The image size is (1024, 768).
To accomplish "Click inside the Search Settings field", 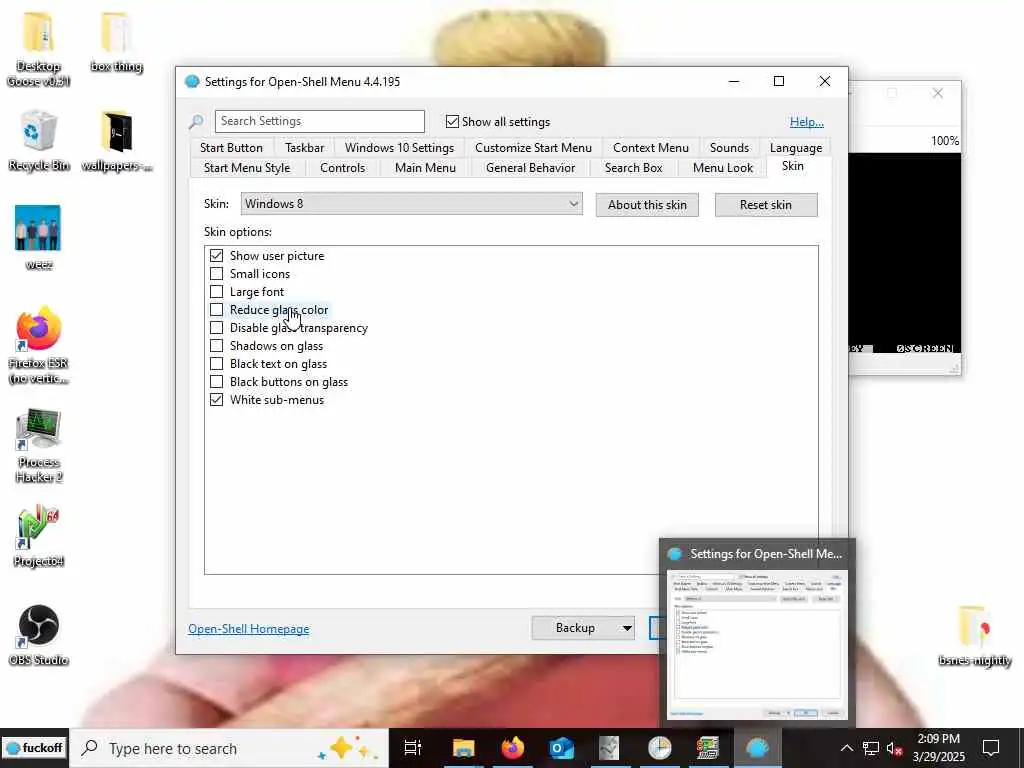I will [x=319, y=121].
